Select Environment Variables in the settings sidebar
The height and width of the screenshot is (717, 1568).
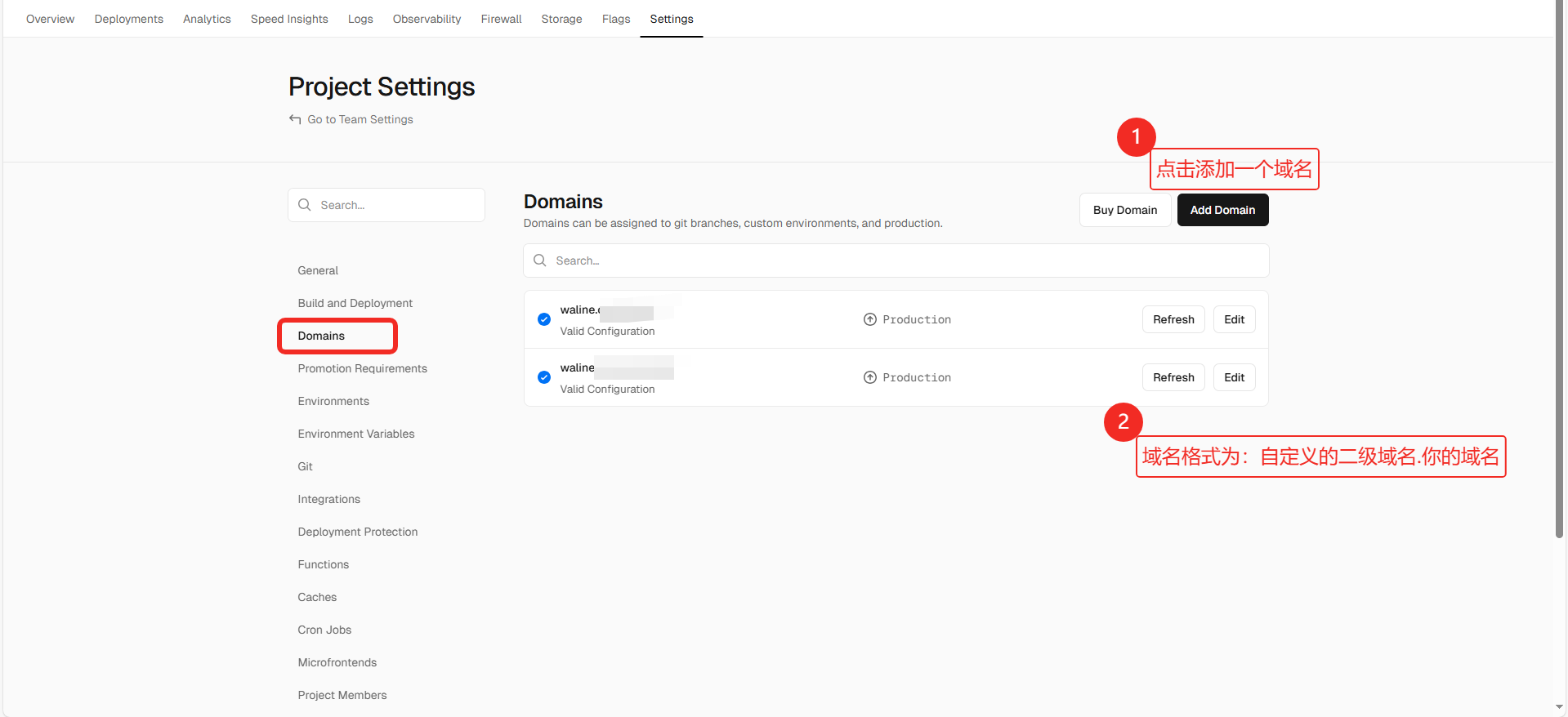356,434
